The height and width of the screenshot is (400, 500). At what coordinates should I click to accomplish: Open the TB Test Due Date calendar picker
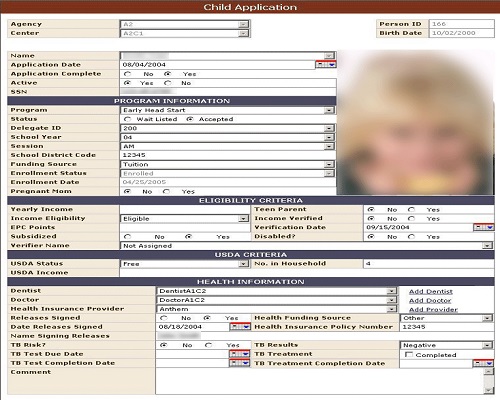click(x=240, y=354)
